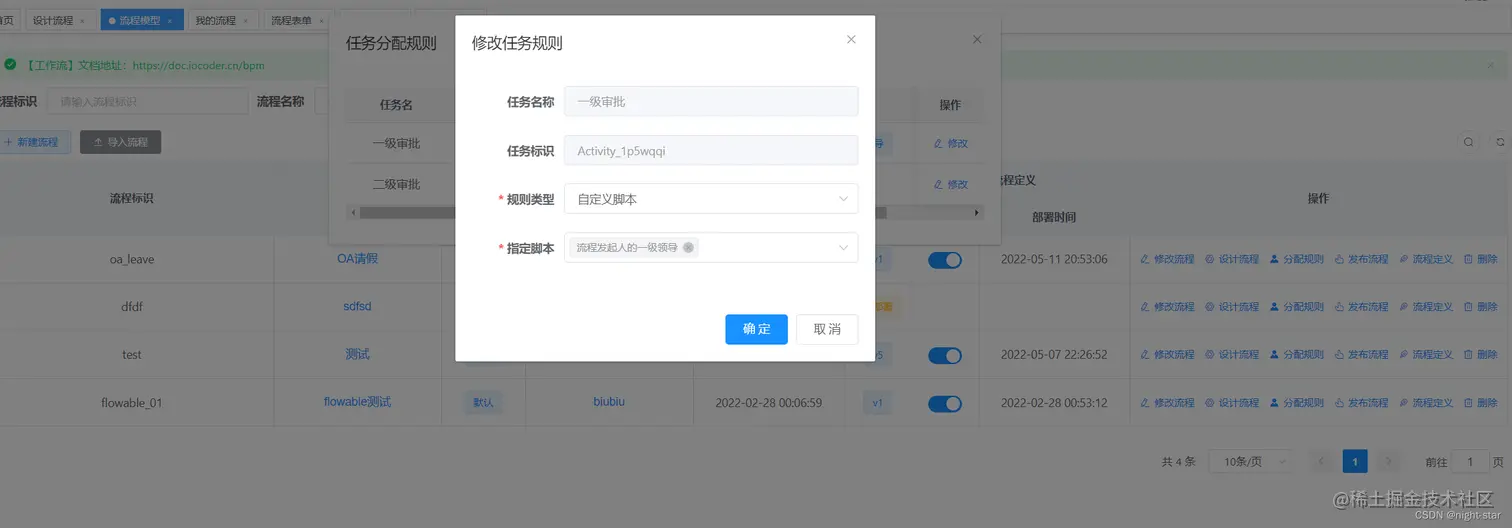Close the 流程模型 tab

170,20
